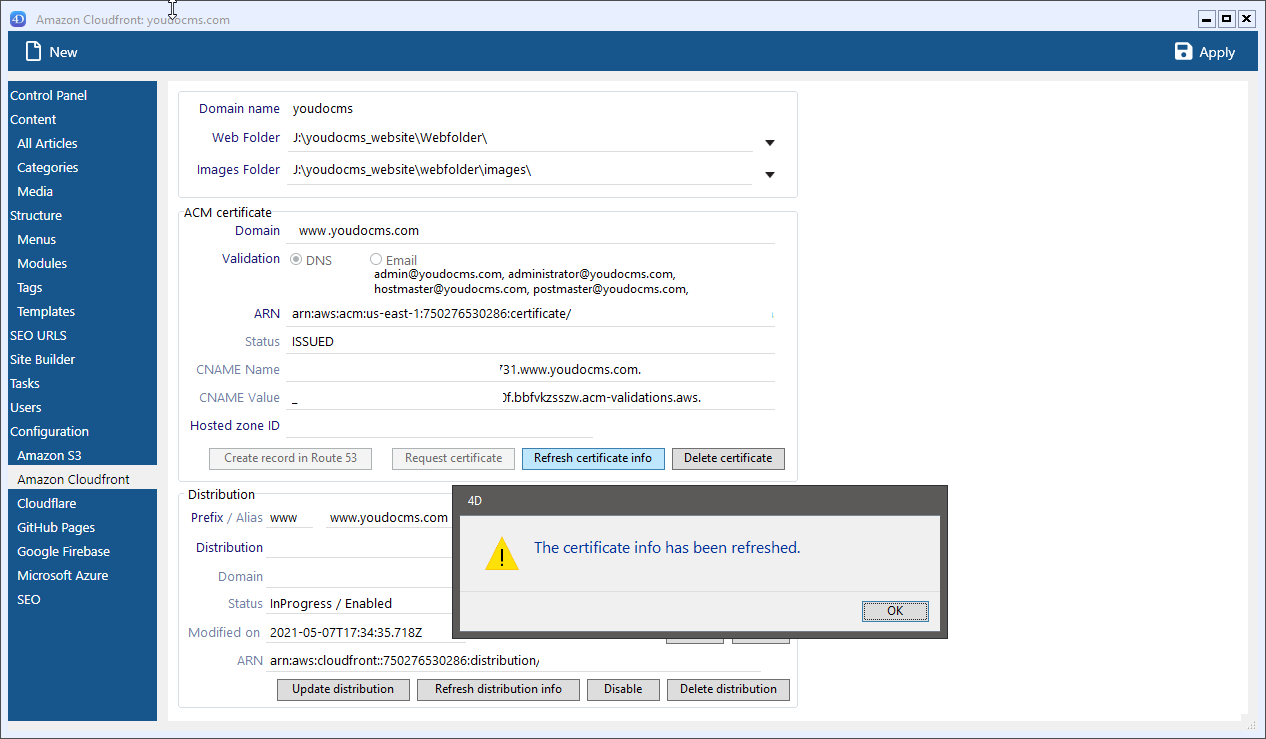
Task: Click the ISSUED certificate status field
Action: pos(530,342)
